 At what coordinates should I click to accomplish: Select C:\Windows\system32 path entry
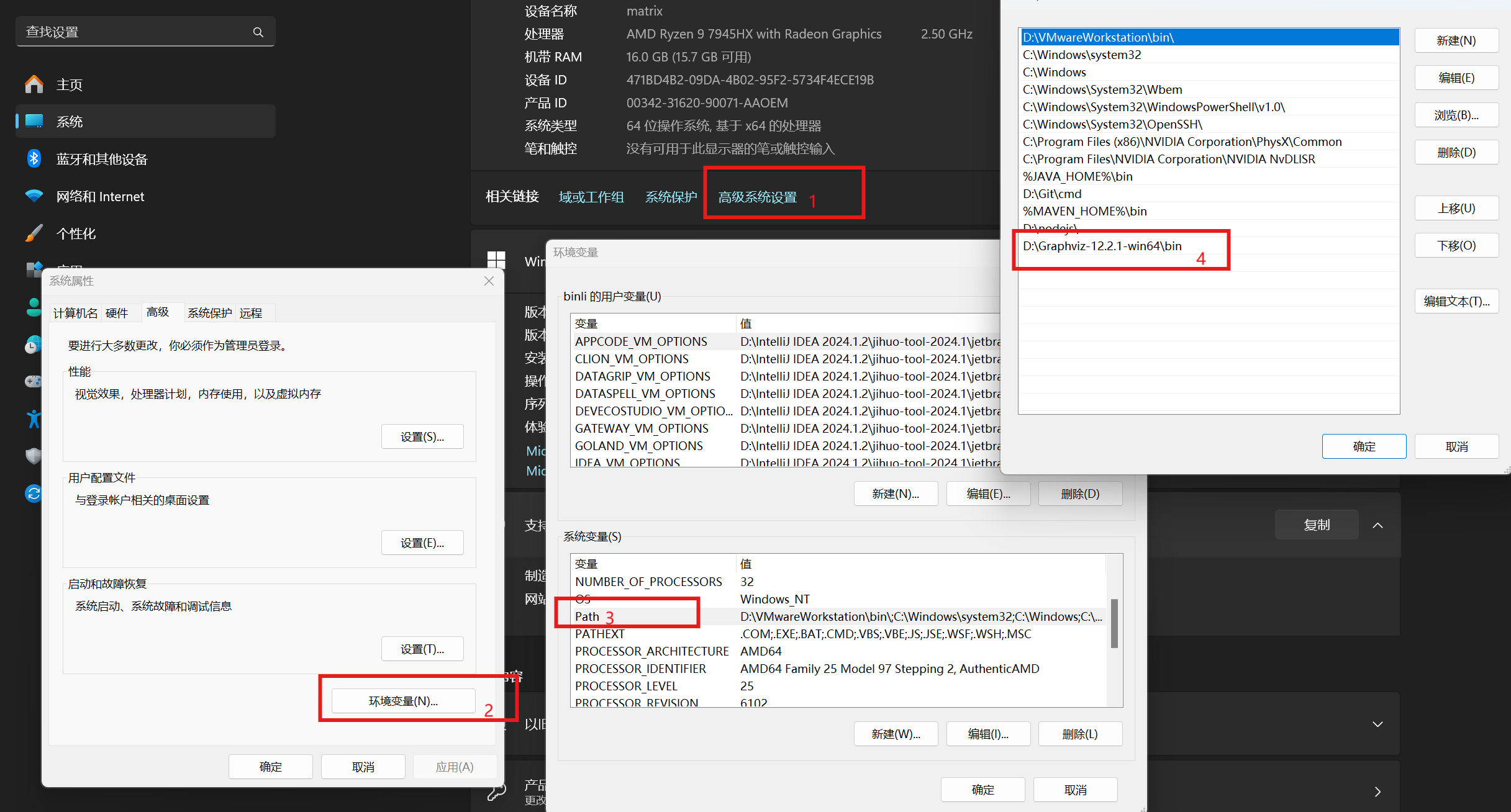[1209, 55]
